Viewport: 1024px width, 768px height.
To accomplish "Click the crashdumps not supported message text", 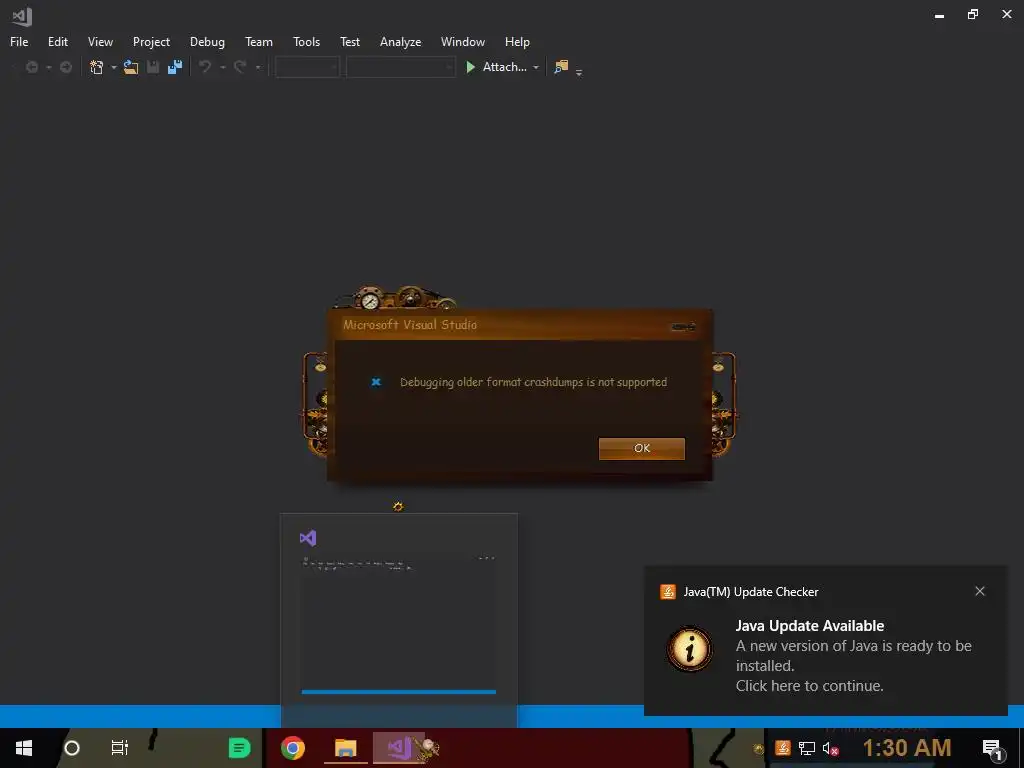I will [534, 382].
